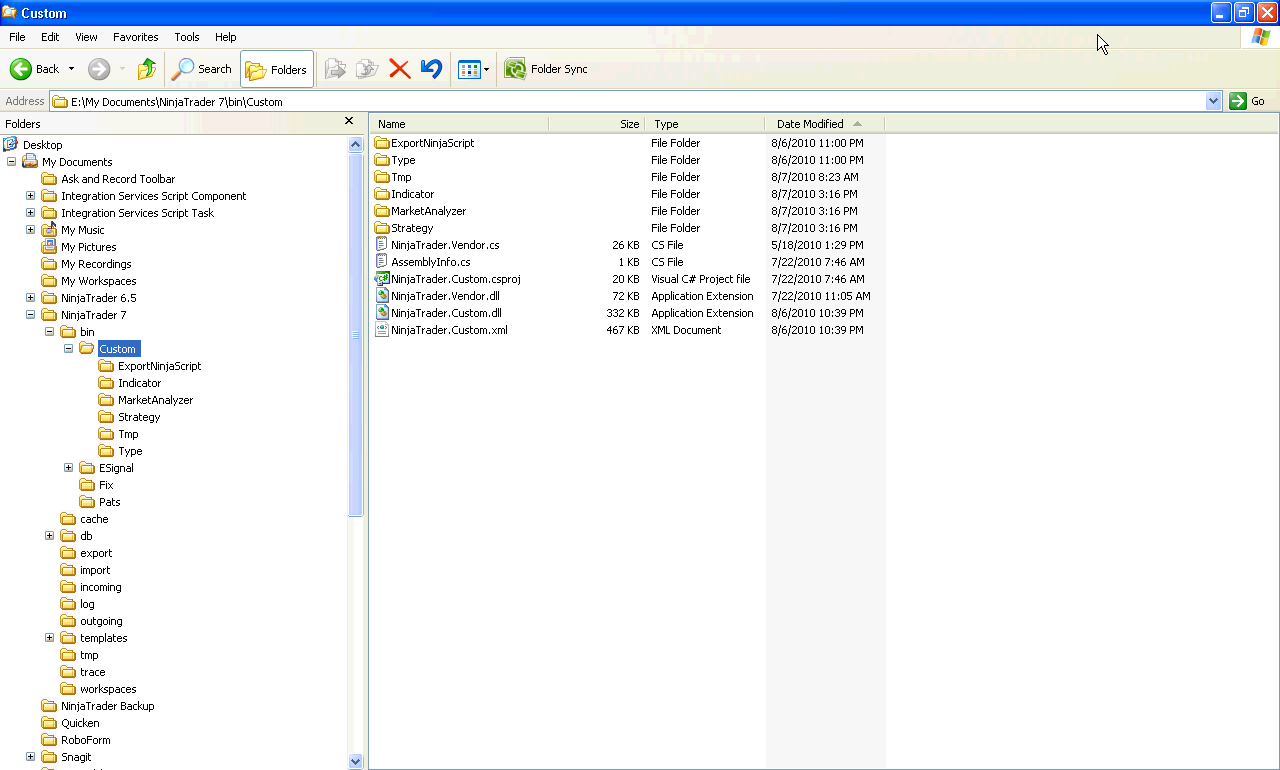
Task: Expand Integration Services Script Component node
Action: point(31,196)
